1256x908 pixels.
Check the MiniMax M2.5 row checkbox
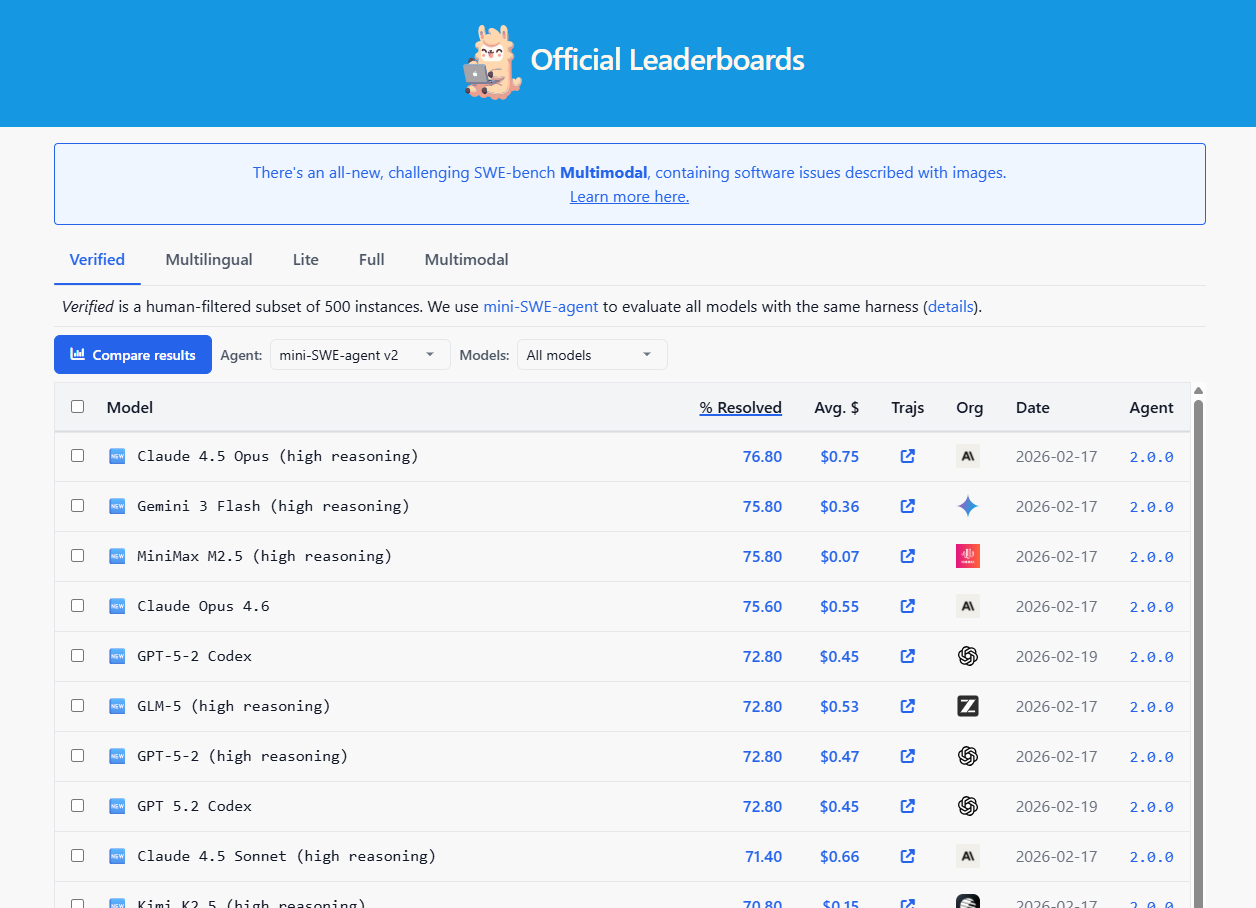[x=78, y=556]
